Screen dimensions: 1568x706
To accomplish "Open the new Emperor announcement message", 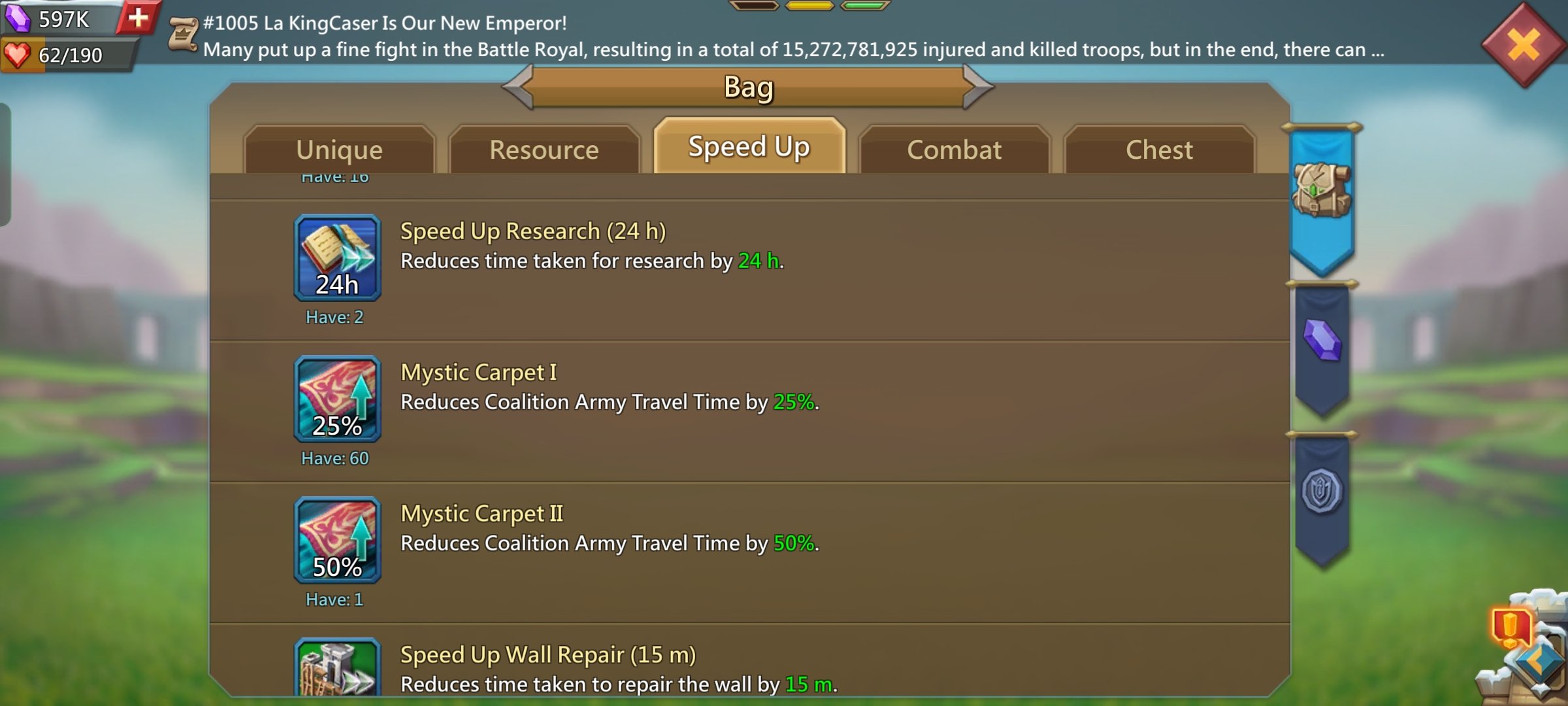I will point(794,36).
